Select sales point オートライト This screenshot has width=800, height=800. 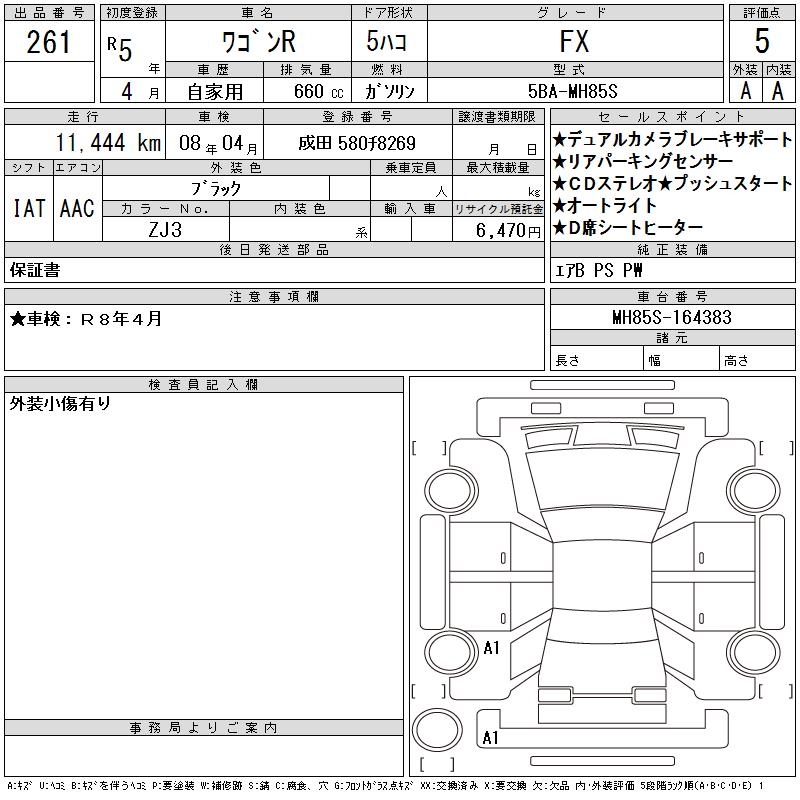605,205
